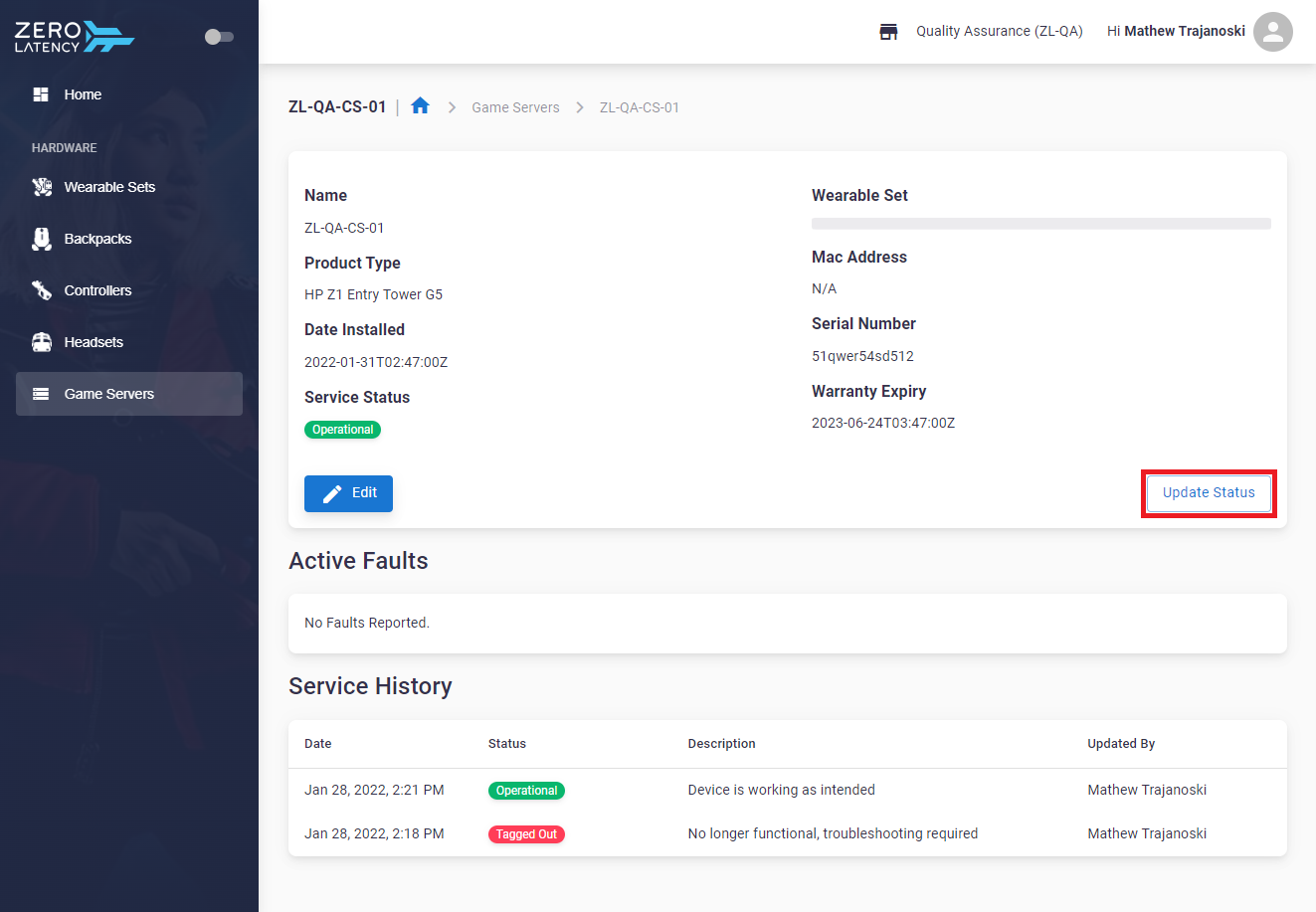Click the empty Wearable Set placeholder bar

pos(1041,224)
